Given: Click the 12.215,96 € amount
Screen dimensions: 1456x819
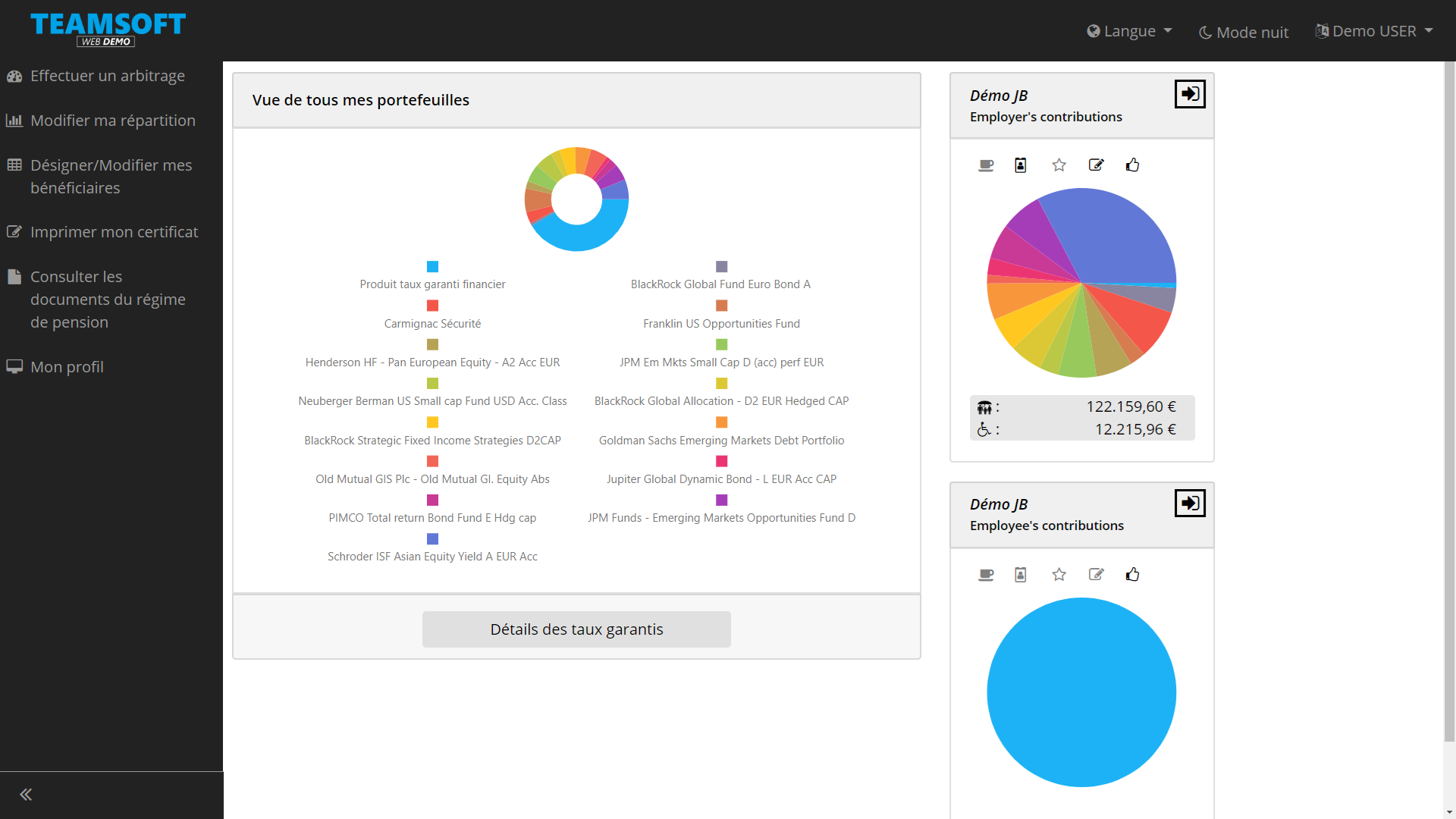Looking at the screenshot, I should pyautogui.click(x=1135, y=429).
